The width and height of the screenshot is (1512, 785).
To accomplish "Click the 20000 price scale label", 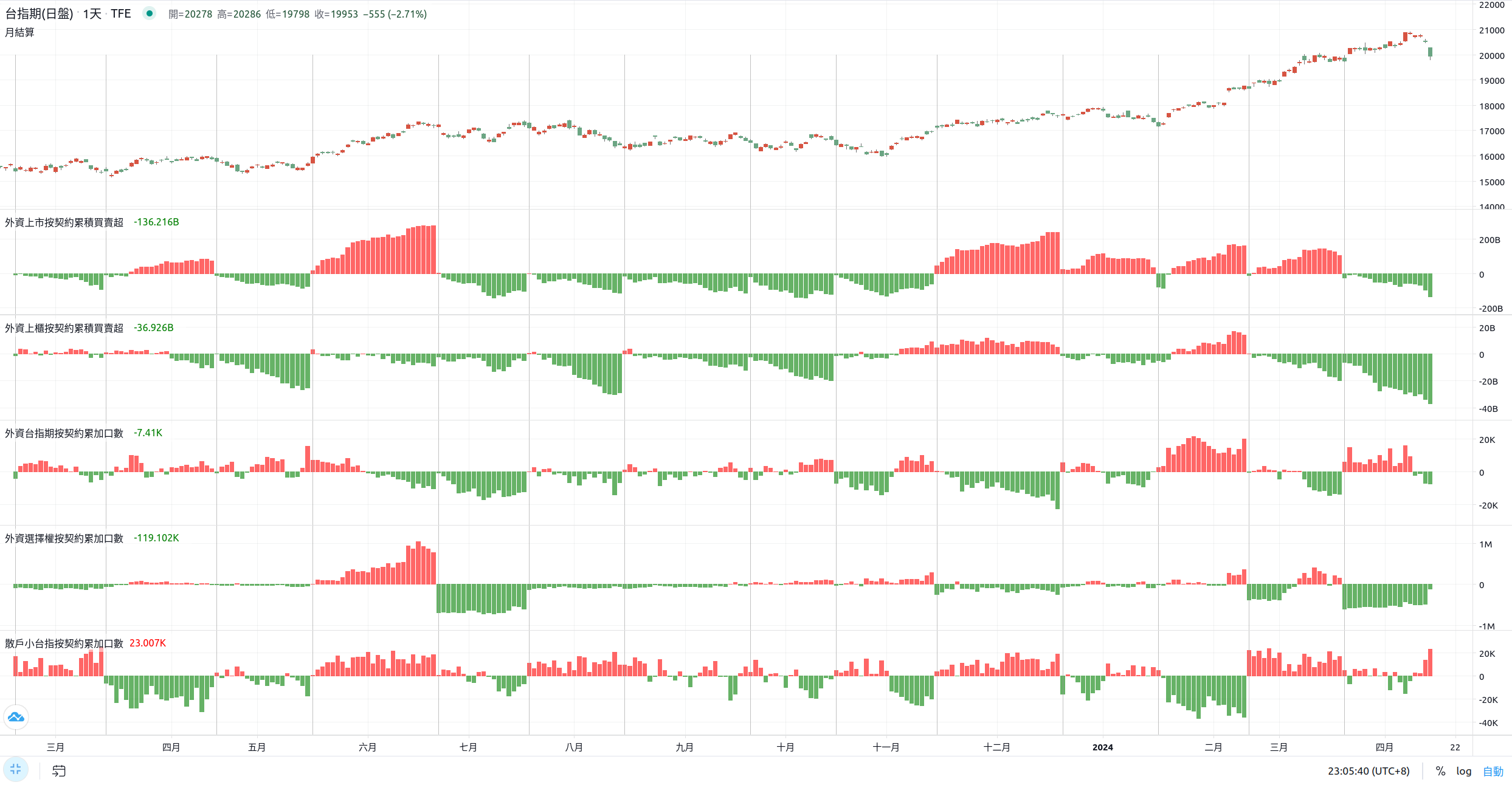I will pyautogui.click(x=1491, y=56).
